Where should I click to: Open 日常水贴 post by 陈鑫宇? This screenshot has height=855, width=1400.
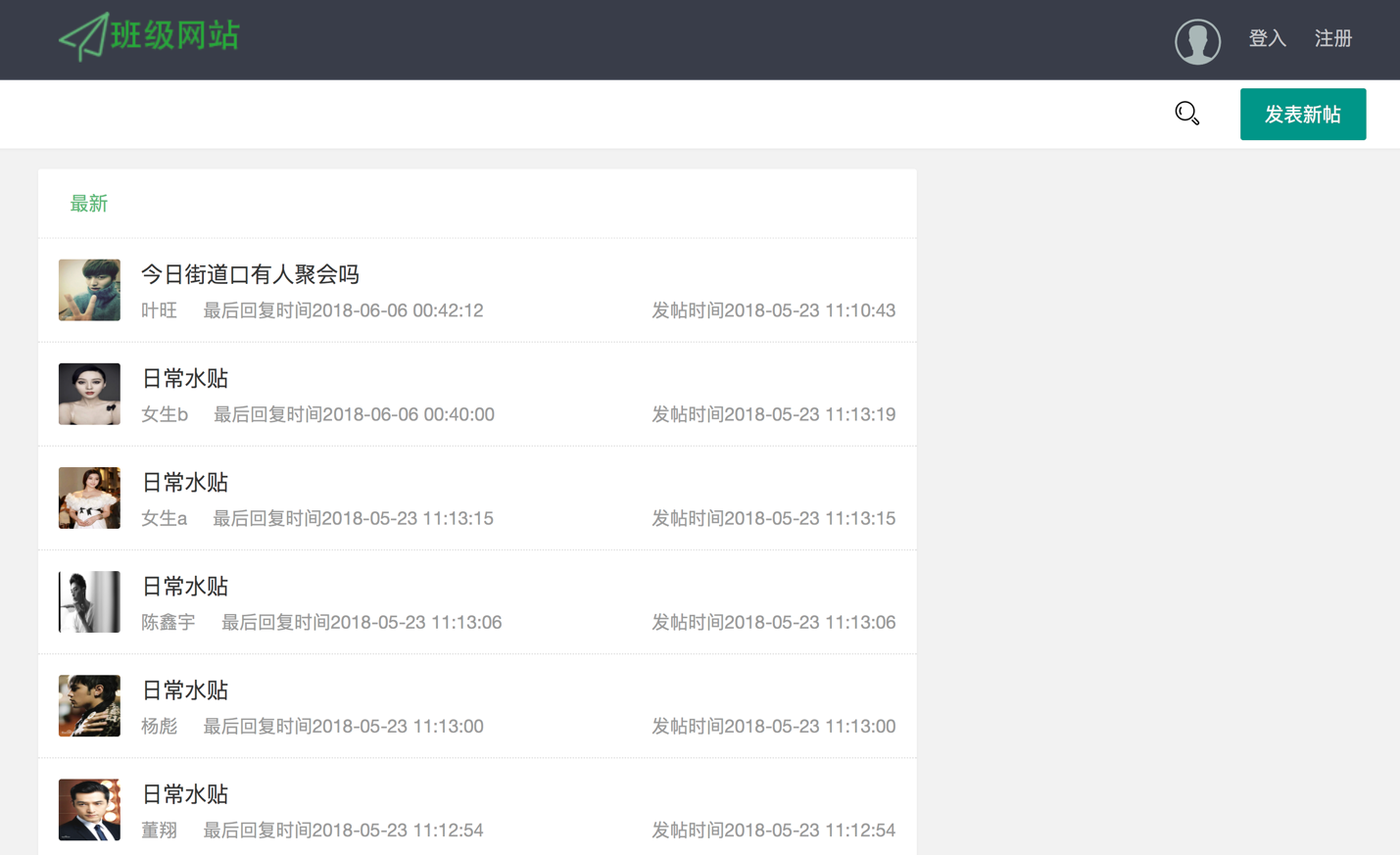[184, 586]
